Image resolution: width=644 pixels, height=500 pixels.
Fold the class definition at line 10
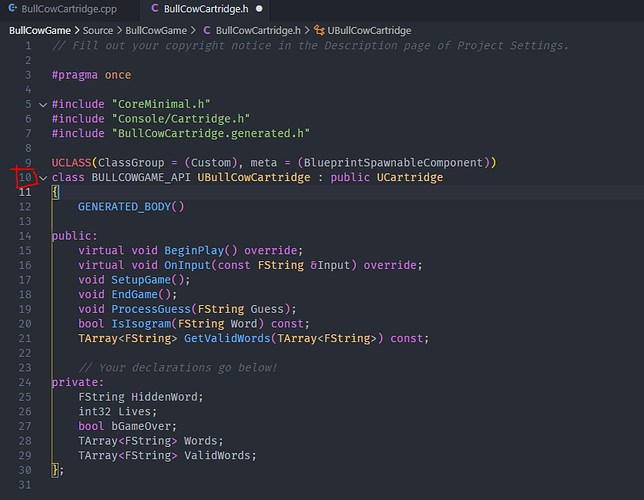42,177
